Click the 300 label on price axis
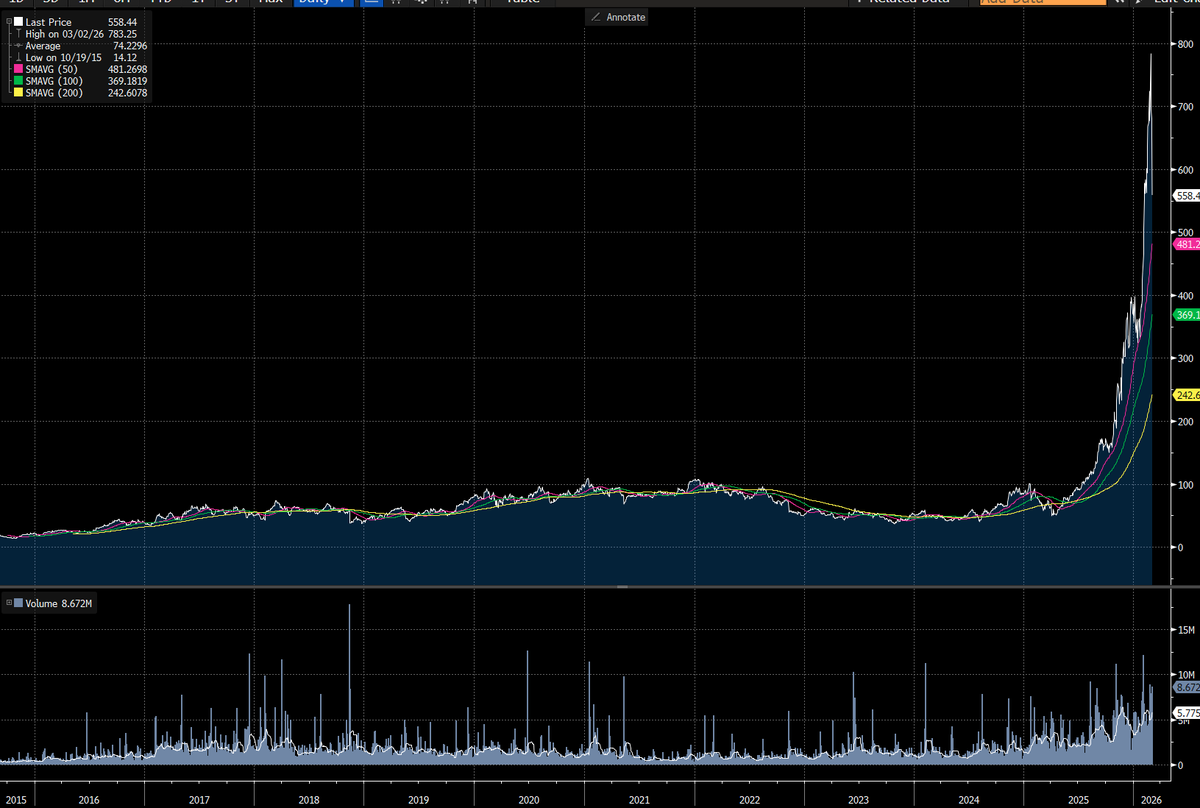 (1187, 358)
